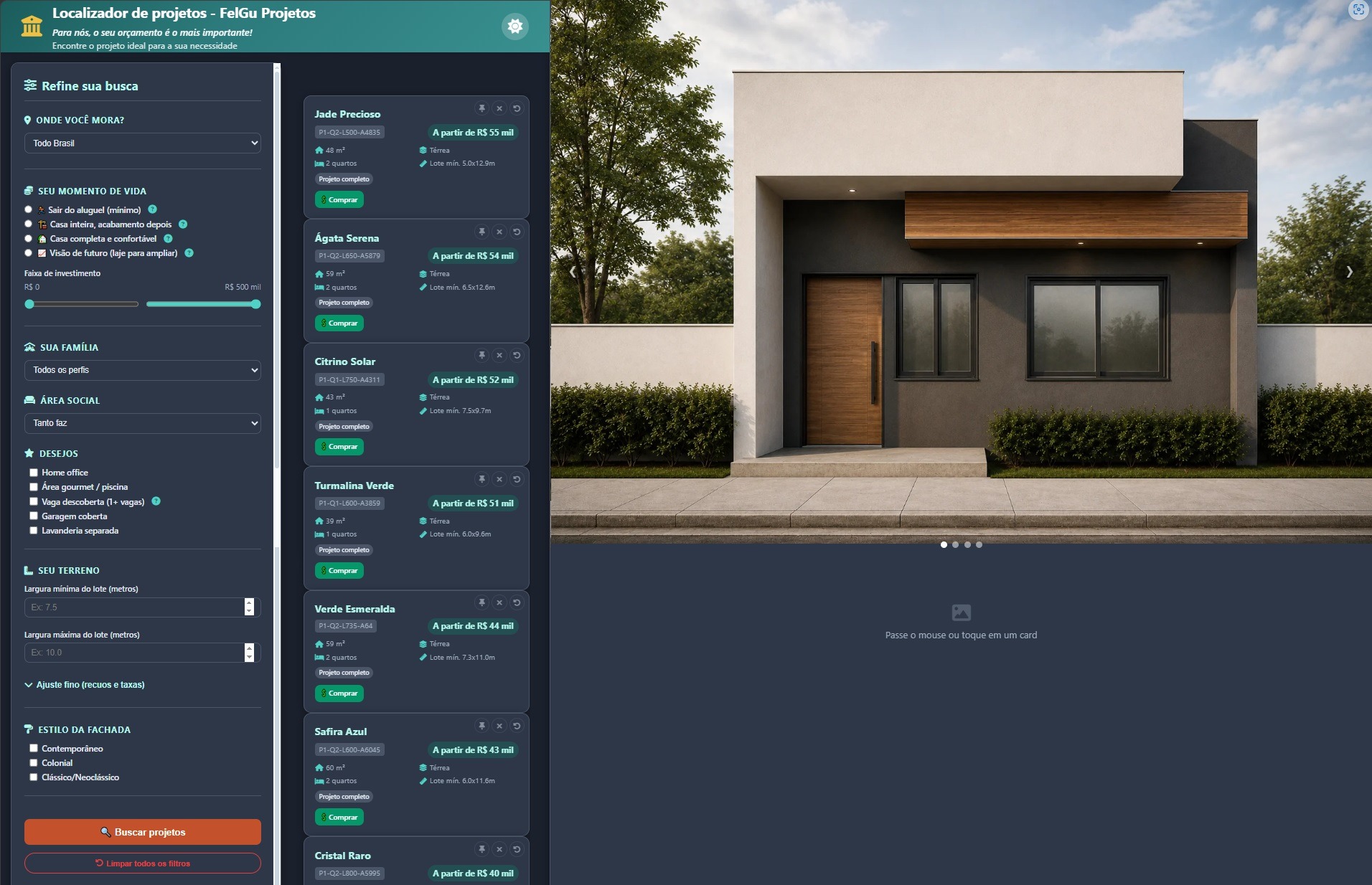This screenshot has width=1372, height=885.
Task: Click the project code P1-Q2-L500-A4835
Action: (349, 132)
